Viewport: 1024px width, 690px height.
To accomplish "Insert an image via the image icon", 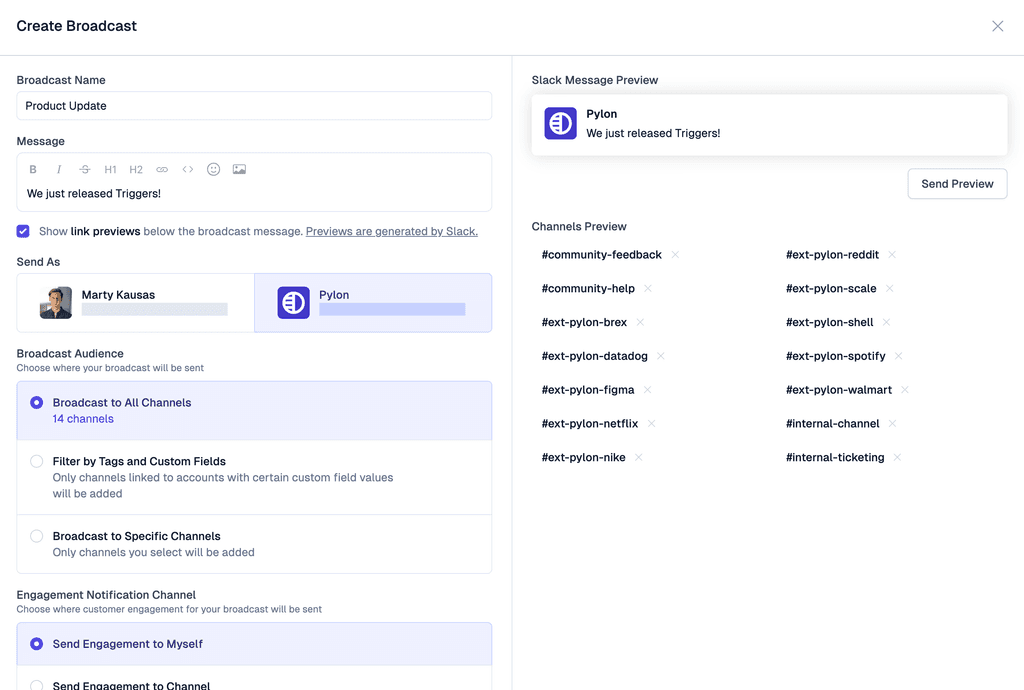I will (240, 169).
